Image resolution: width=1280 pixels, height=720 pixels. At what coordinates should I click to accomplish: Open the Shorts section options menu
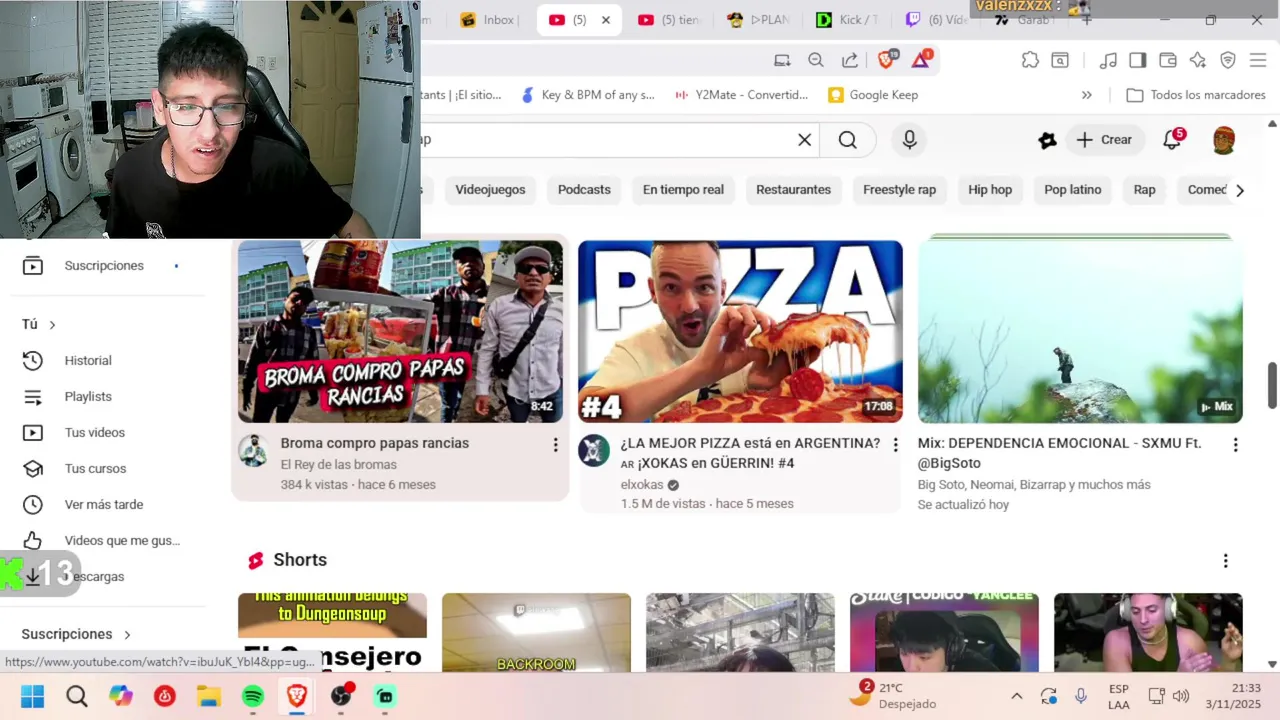tap(1225, 561)
